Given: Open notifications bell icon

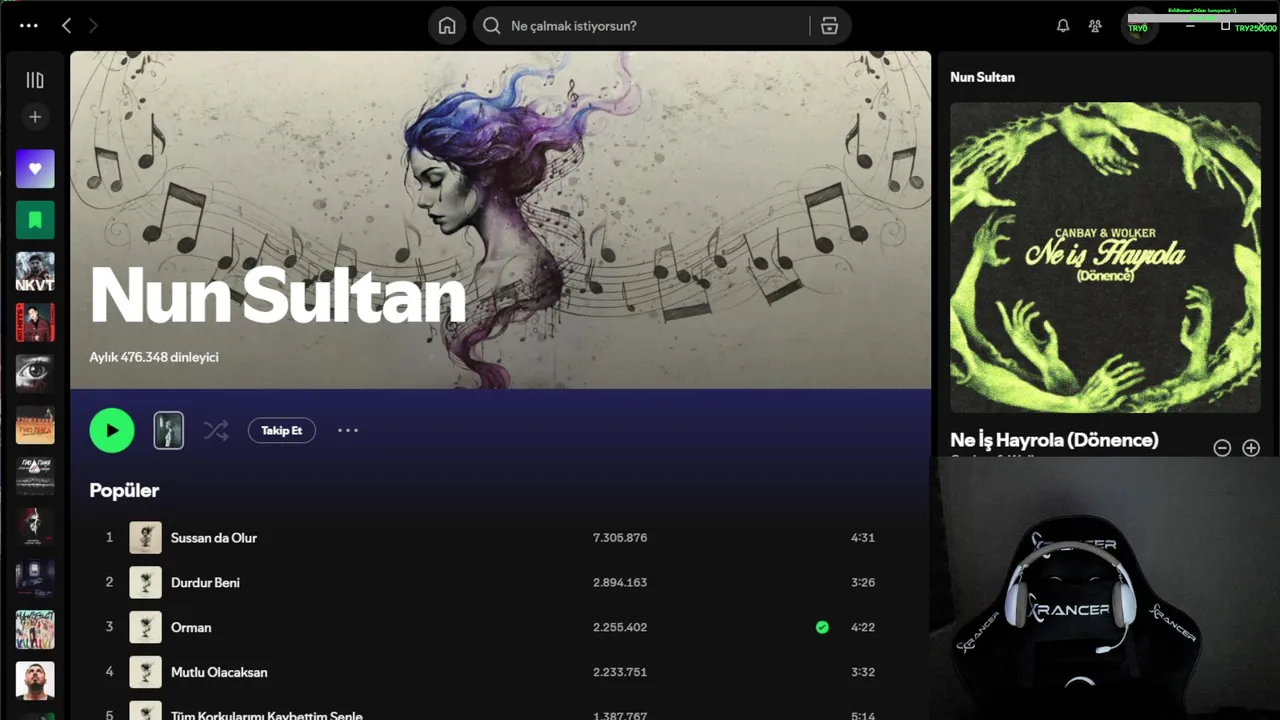Looking at the screenshot, I should click(1063, 26).
